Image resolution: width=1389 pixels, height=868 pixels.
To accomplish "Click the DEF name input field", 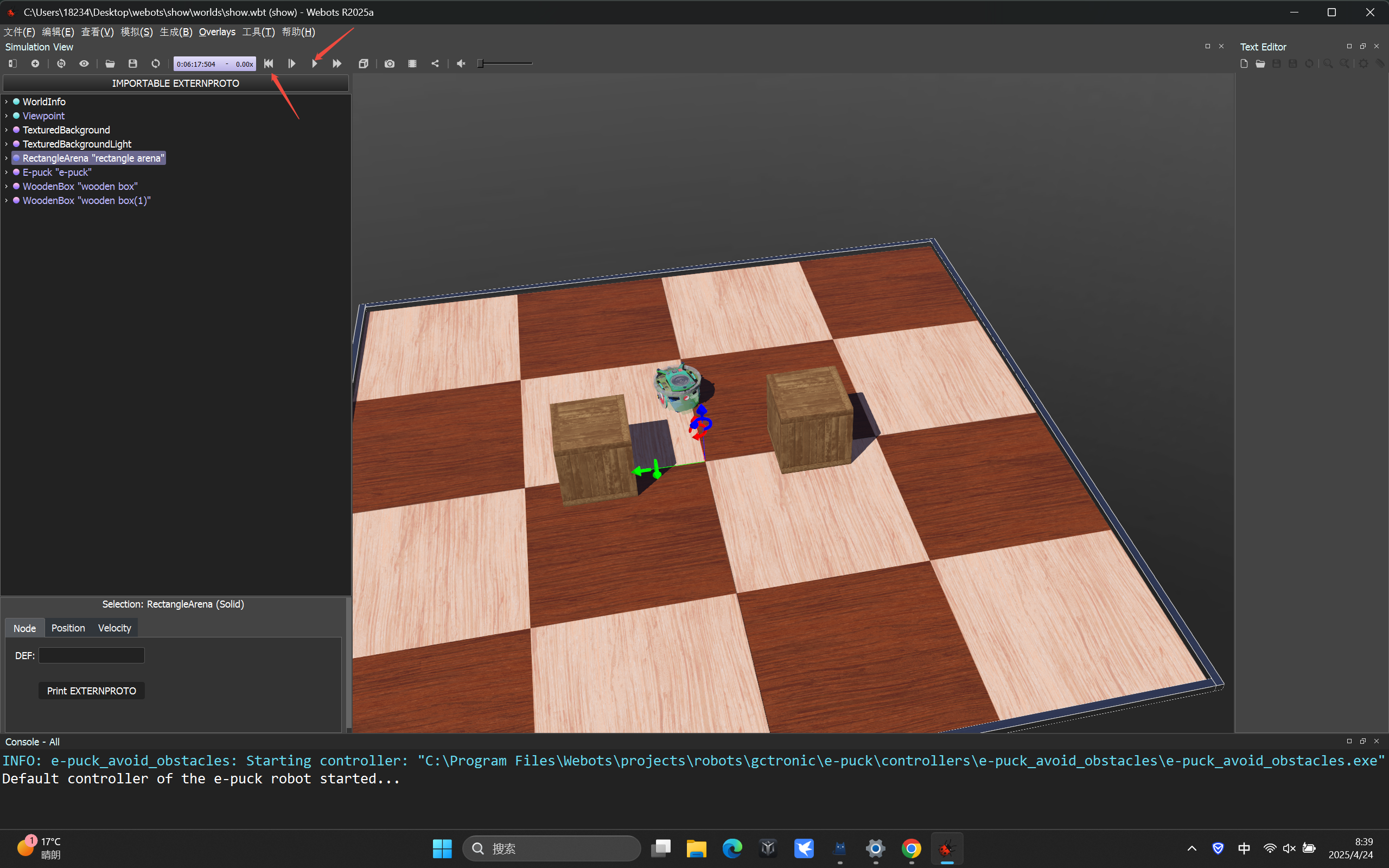I will click(x=91, y=655).
